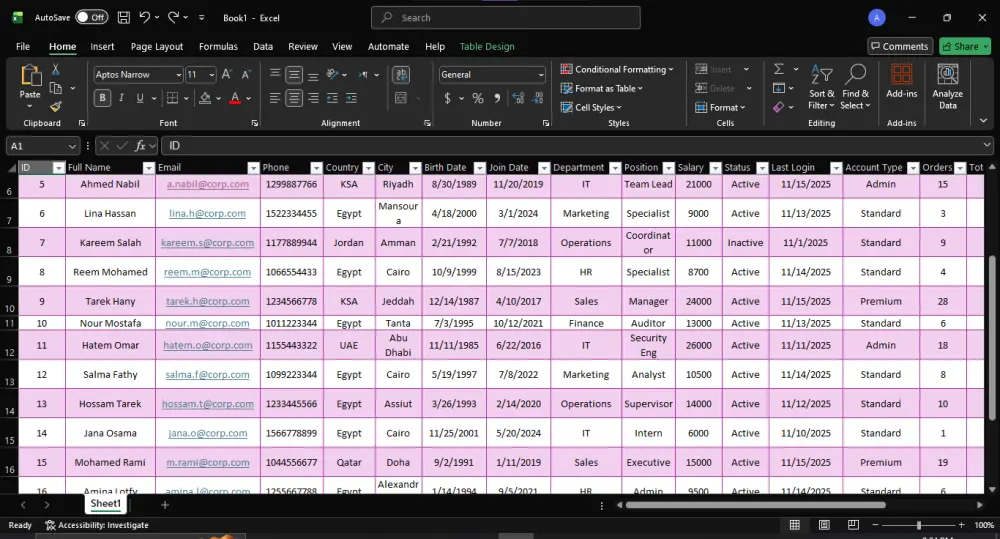Click the Save floppy disk icon
The image size is (1000, 539).
pos(124,18)
